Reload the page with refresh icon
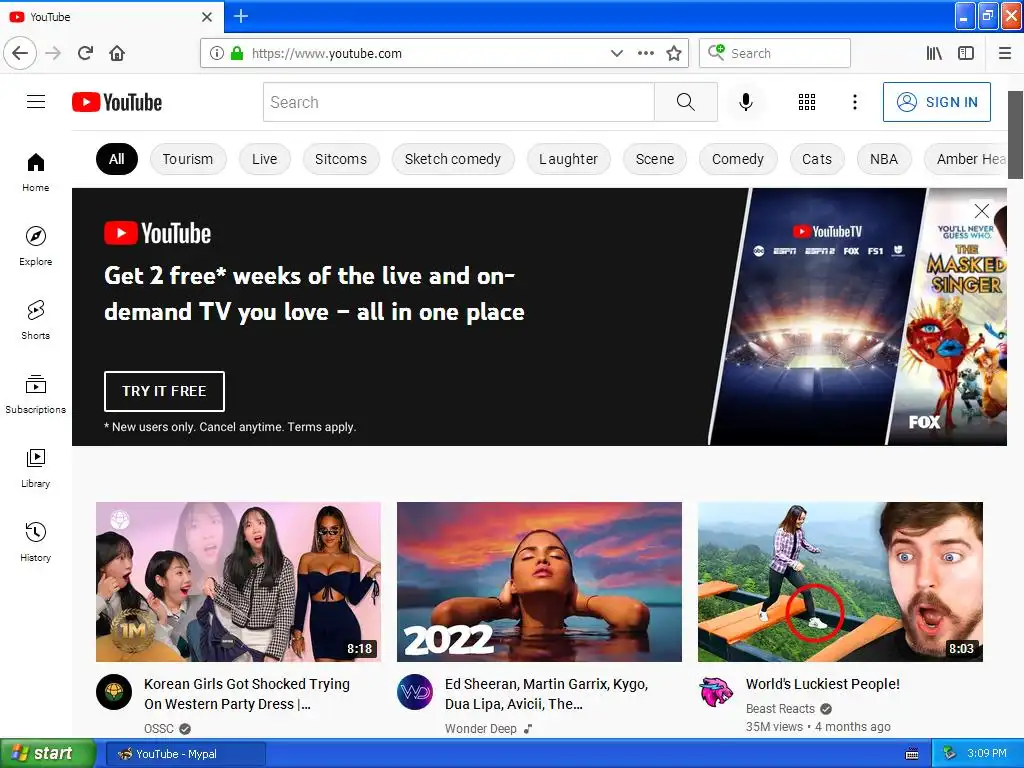Viewport: 1024px width, 768px height. (x=85, y=53)
